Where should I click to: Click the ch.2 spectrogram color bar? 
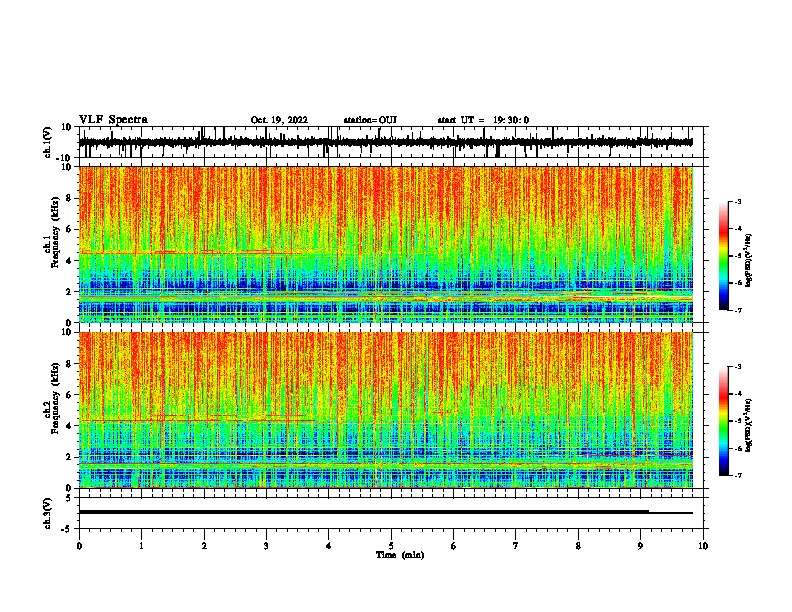click(x=723, y=421)
